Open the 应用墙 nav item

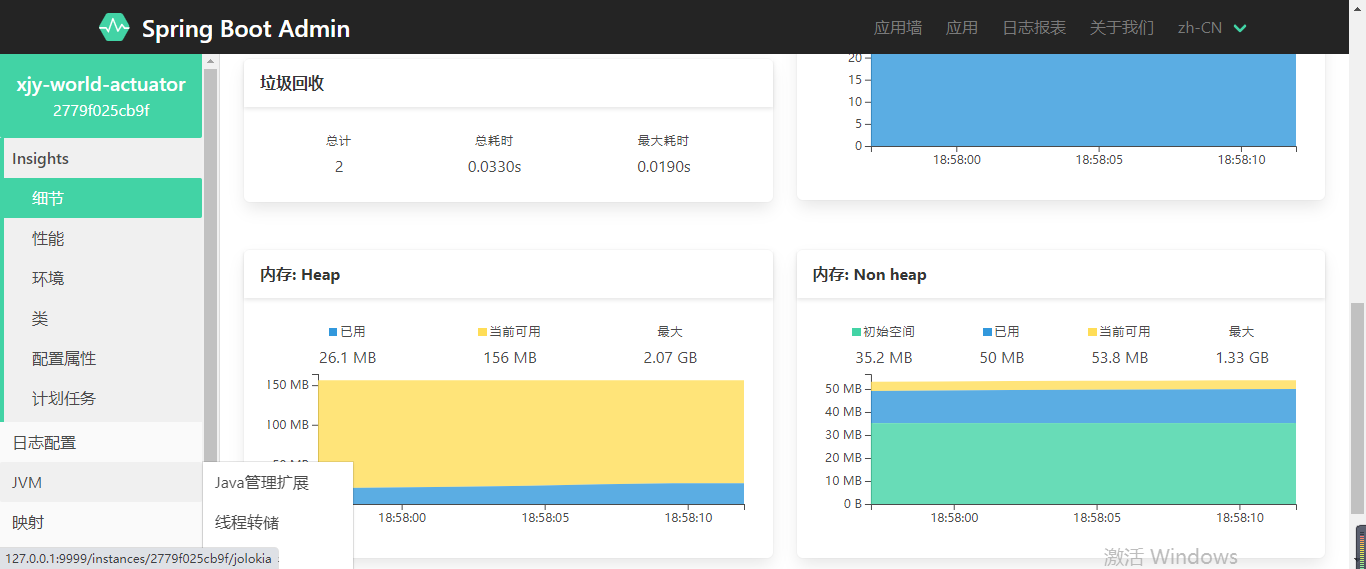pos(898,28)
